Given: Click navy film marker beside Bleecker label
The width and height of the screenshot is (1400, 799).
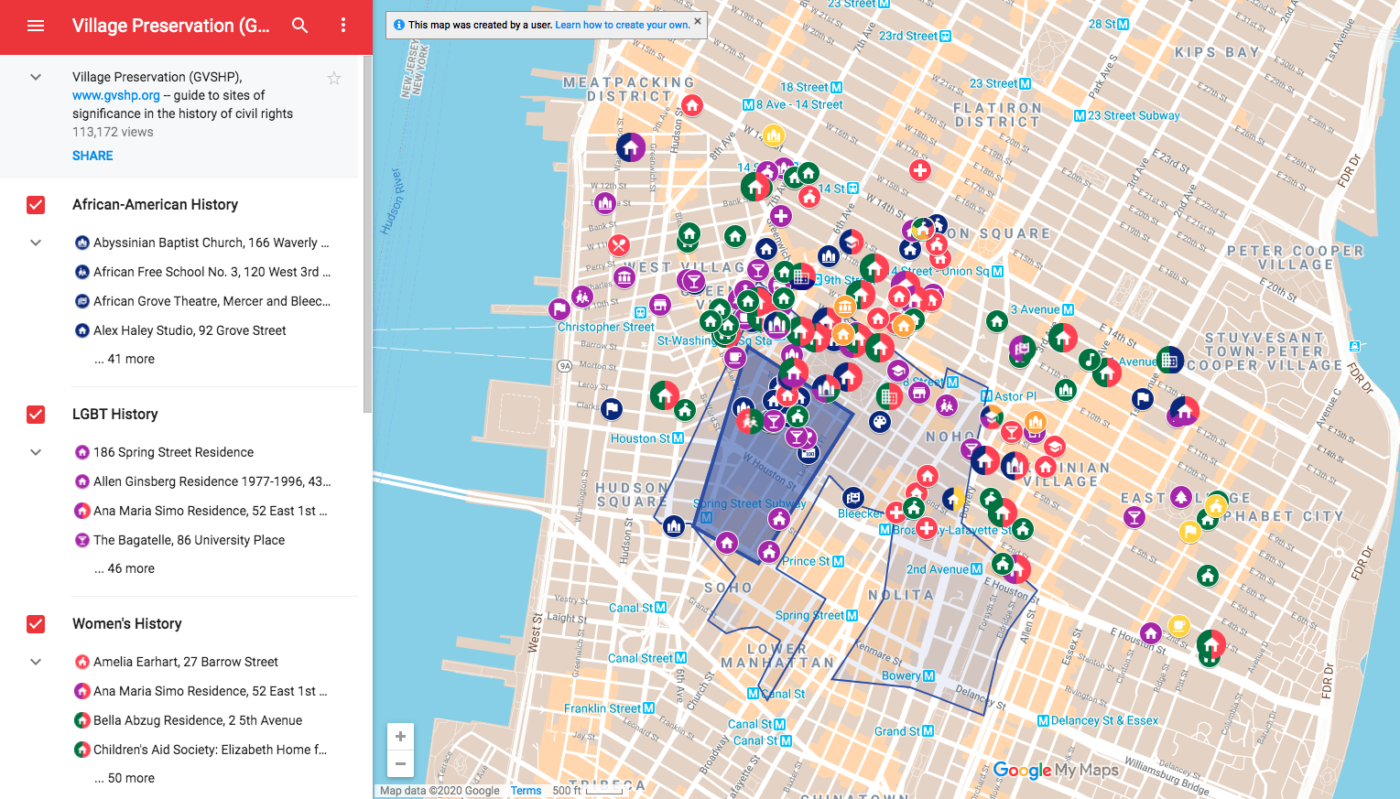Looking at the screenshot, I should pyautogui.click(x=852, y=497).
